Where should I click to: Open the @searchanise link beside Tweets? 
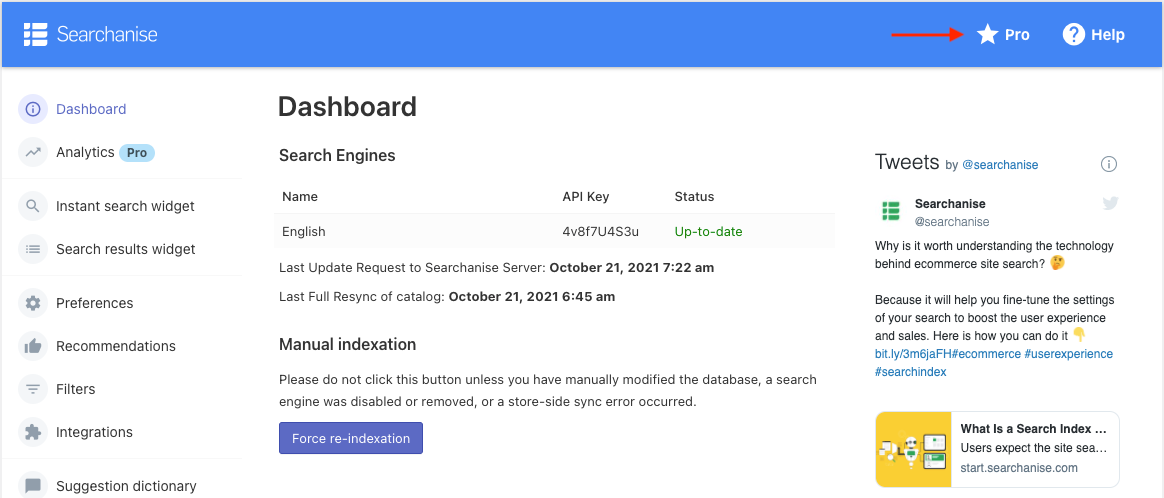pyautogui.click(x=1000, y=165)
